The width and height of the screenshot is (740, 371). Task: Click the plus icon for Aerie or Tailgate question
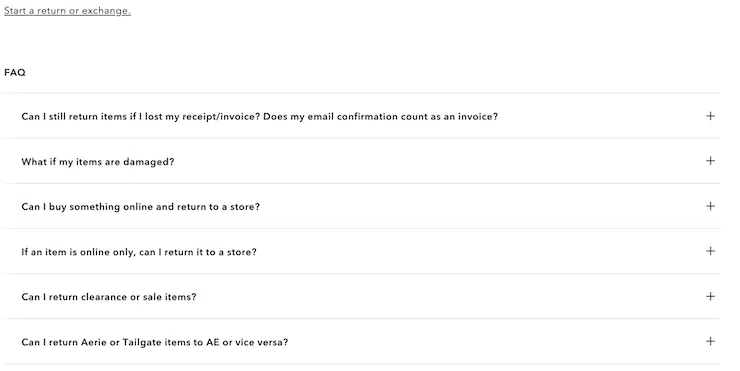point(710,341)
